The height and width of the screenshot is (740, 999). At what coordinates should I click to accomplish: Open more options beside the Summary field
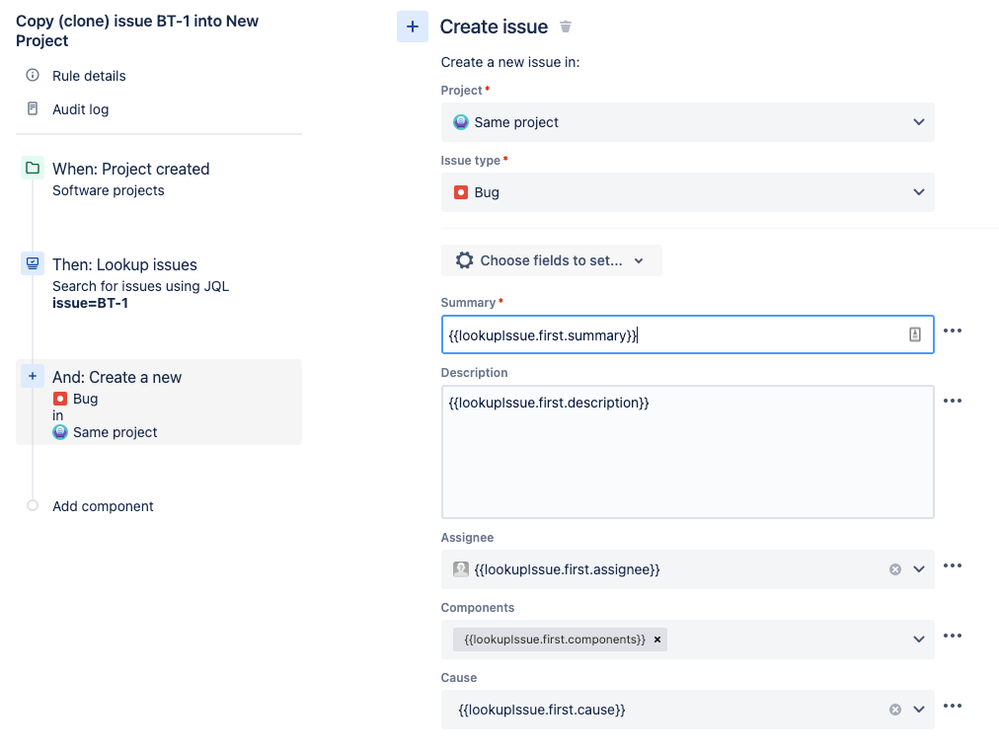click(x=952, y=331)
